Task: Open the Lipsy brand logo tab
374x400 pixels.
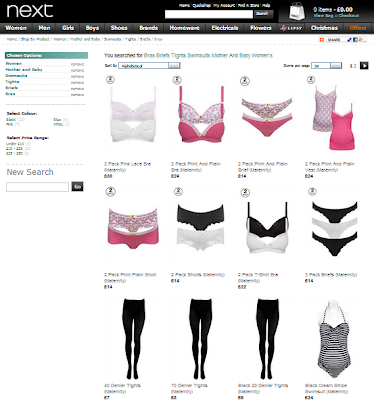Action: click(x=291, y=28)
